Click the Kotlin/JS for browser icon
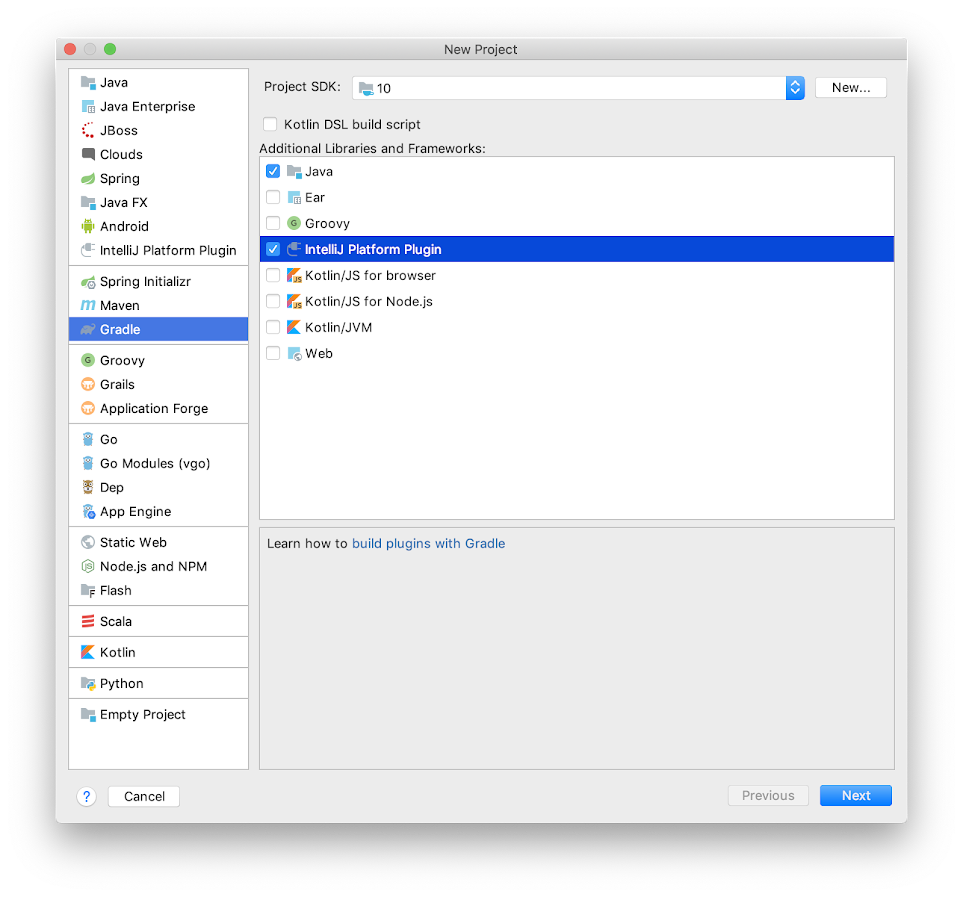This screenshot has height=897, width=963. [x=294, y=275]
